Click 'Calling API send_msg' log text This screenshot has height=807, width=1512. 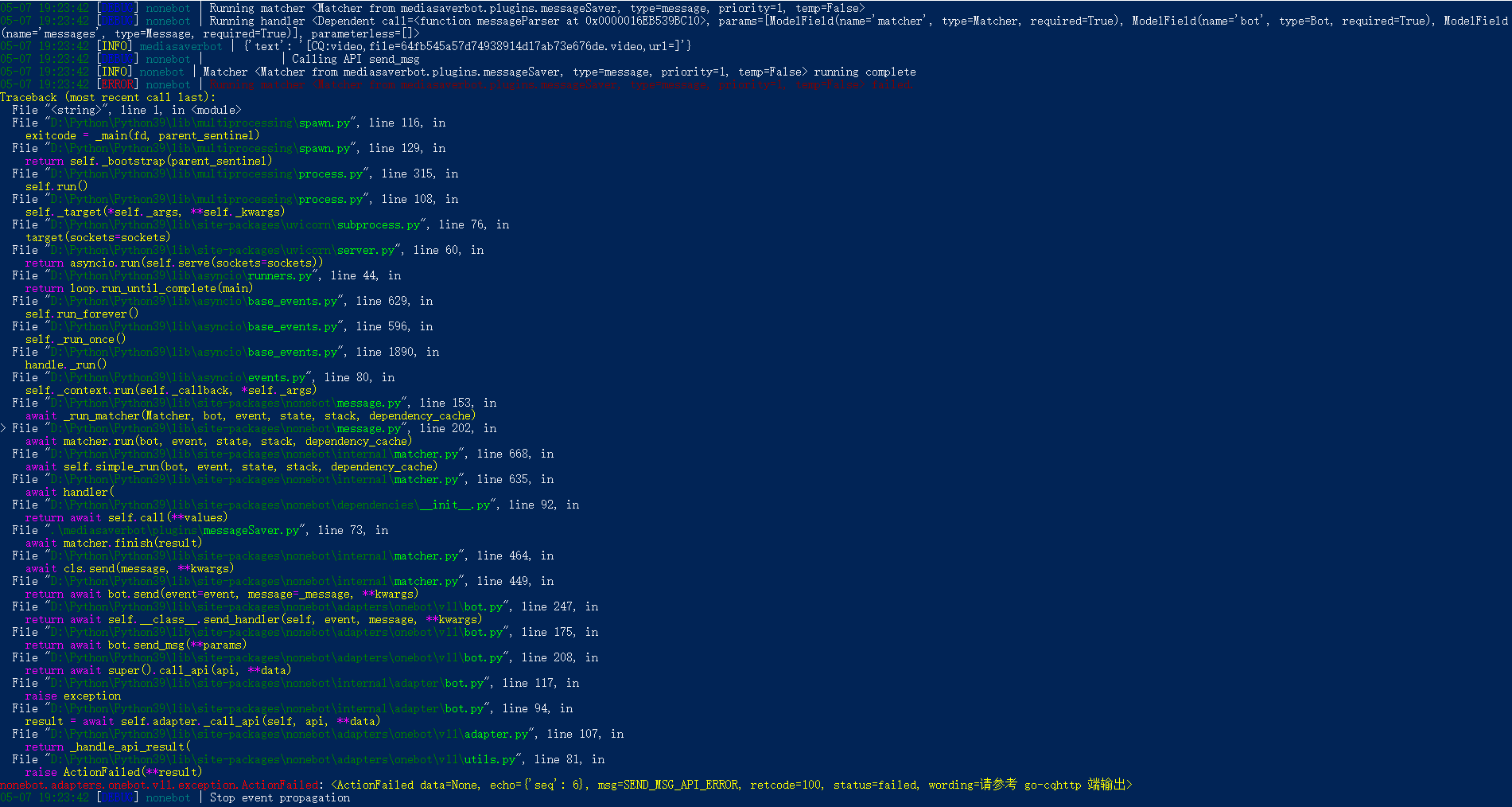(356, 59)
